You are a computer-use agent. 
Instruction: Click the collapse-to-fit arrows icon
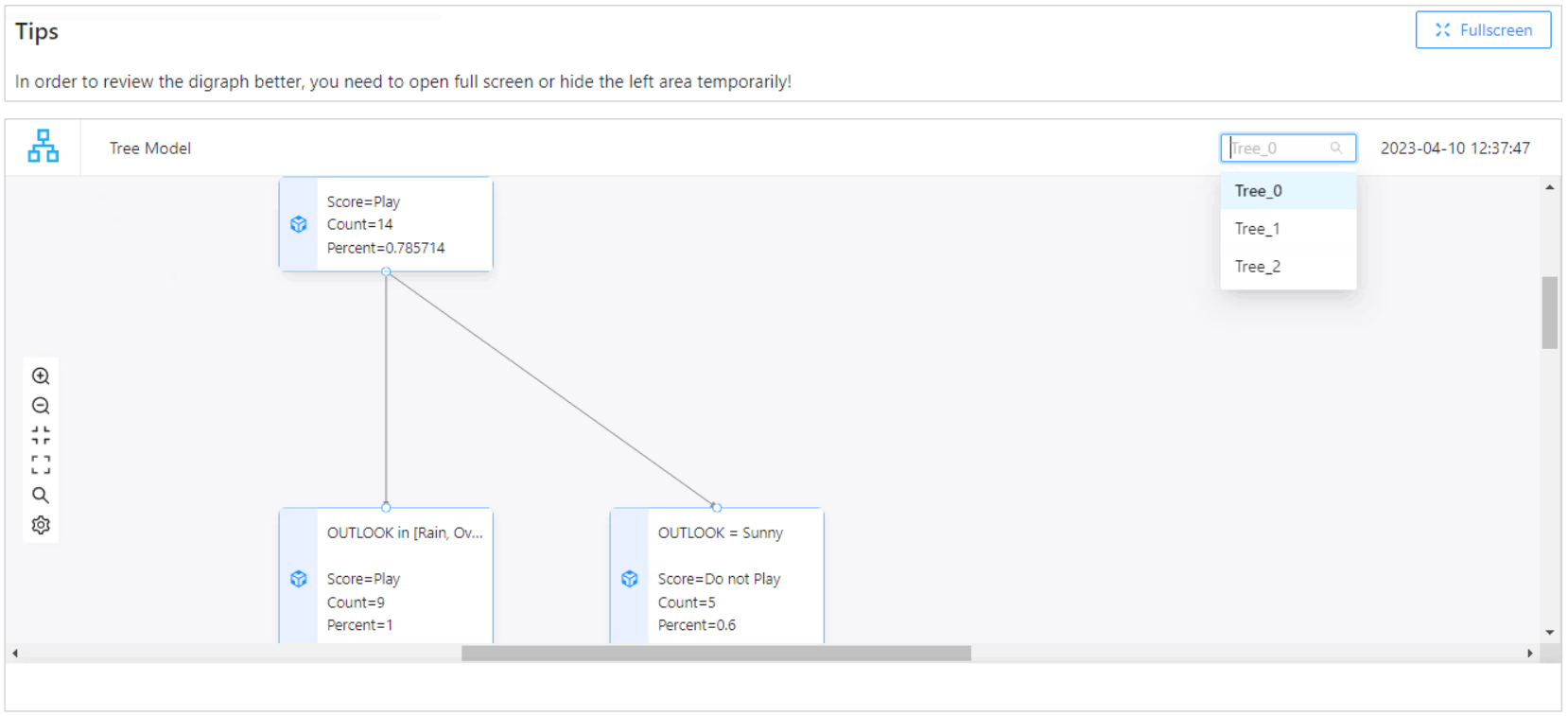(41, 435)
